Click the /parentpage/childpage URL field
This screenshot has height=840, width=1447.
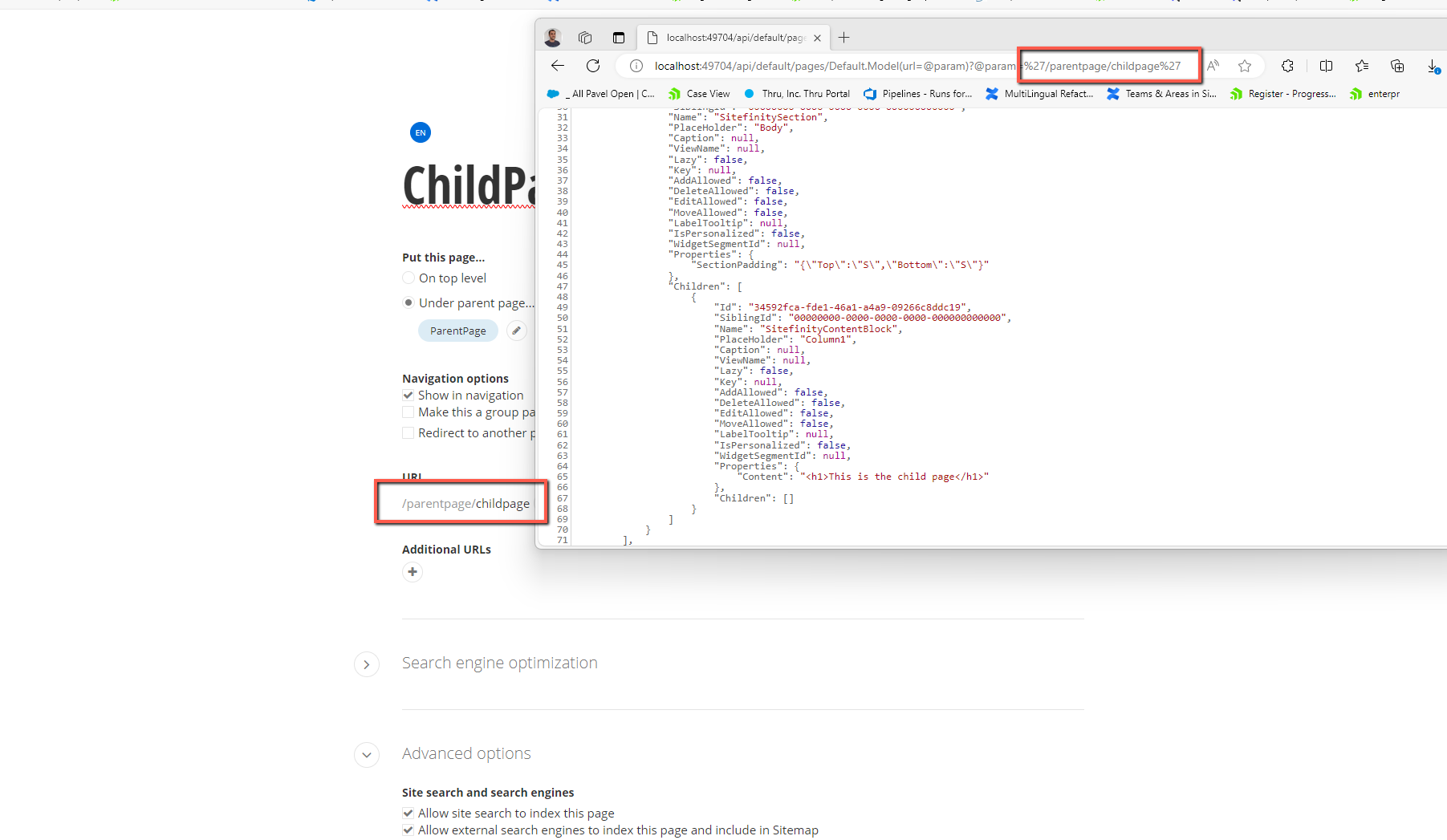point(466,503)
